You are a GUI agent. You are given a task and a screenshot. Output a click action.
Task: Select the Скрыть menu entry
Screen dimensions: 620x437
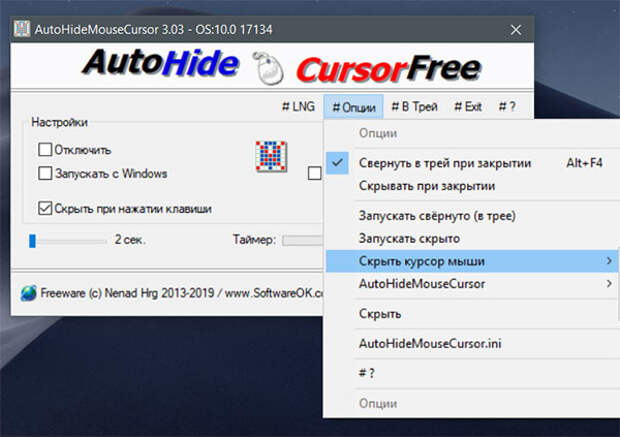coord(472,314)
